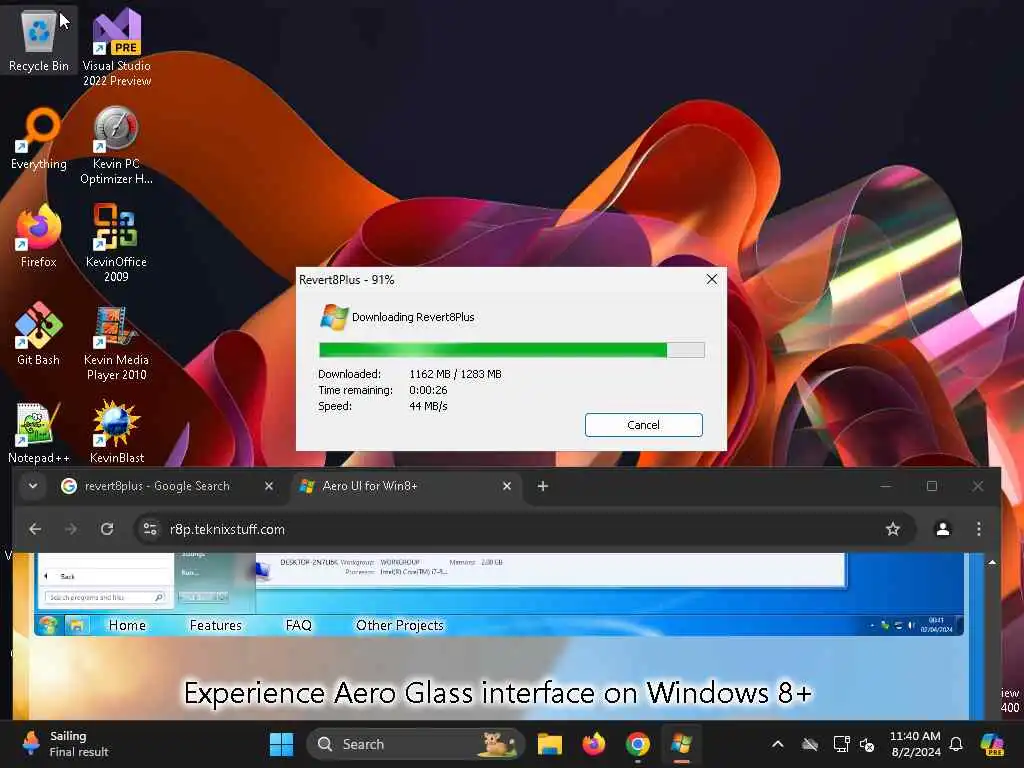This screenshot has height=768, width=1024.
Task: Switch to Chrome on the taskbar
Action: [x=638, y=744]
